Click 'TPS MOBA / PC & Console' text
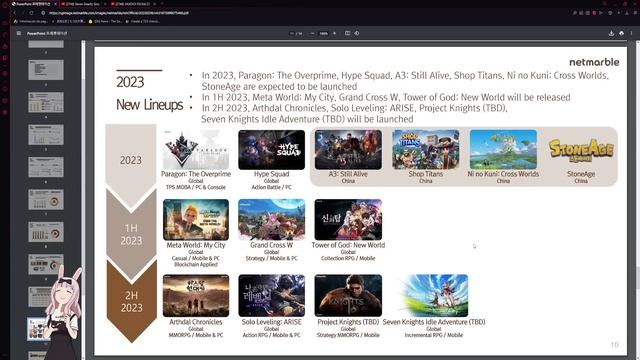640x360 pixels. pyautogui.click(x=196, y=187)
